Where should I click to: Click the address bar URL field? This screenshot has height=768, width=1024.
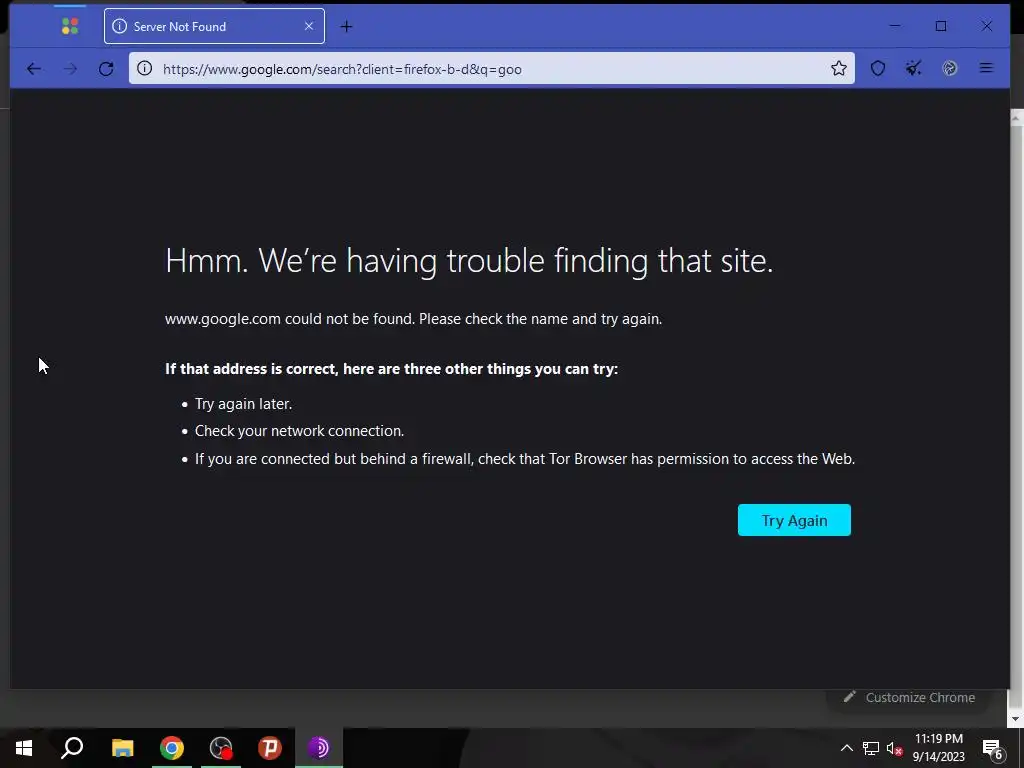click(x=491, y=69)
